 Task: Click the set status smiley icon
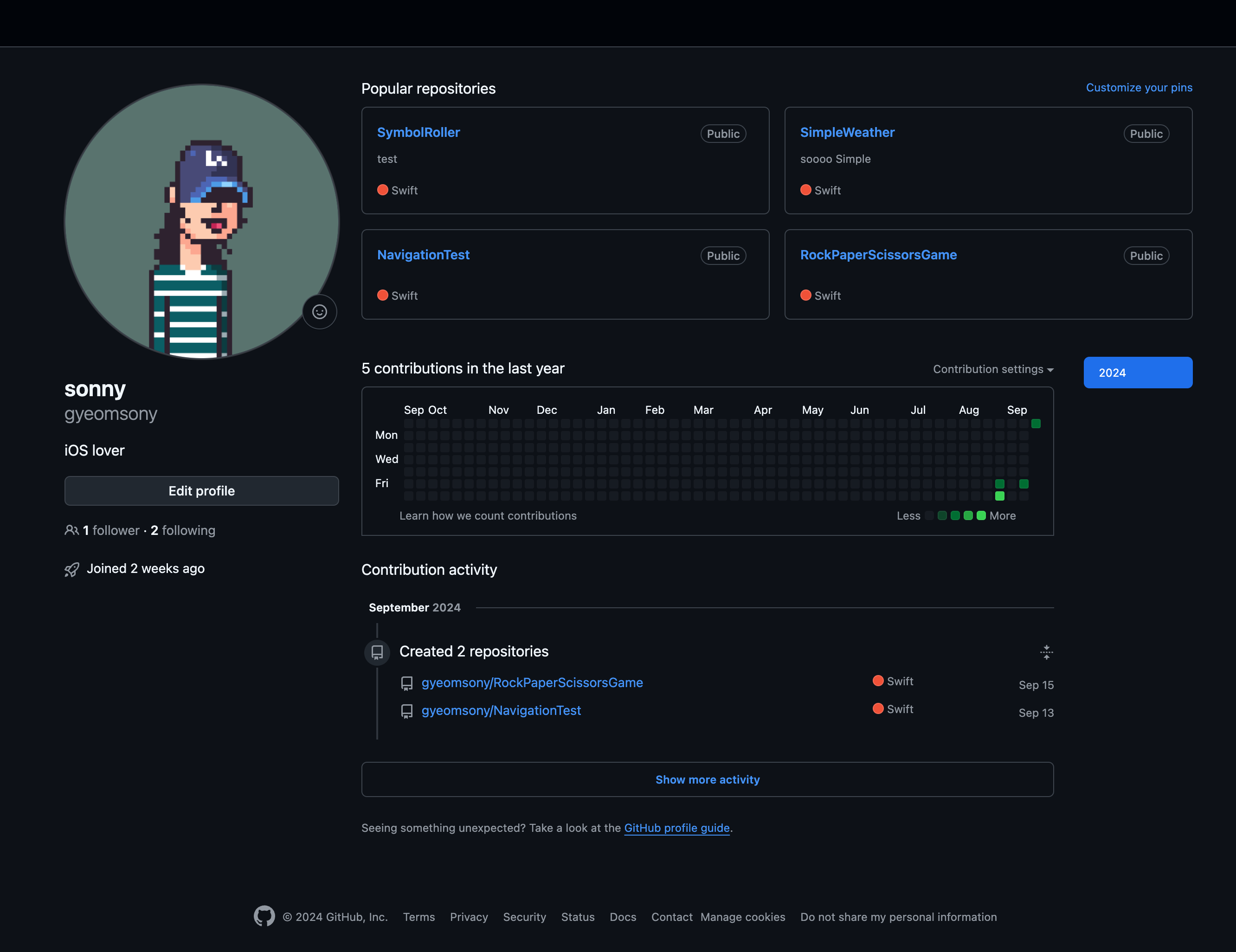319,312
